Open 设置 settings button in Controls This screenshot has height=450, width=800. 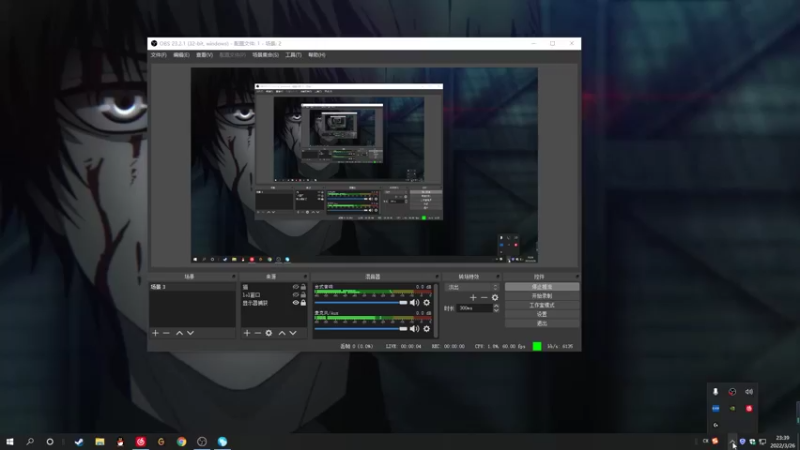[x=542, y=314]
